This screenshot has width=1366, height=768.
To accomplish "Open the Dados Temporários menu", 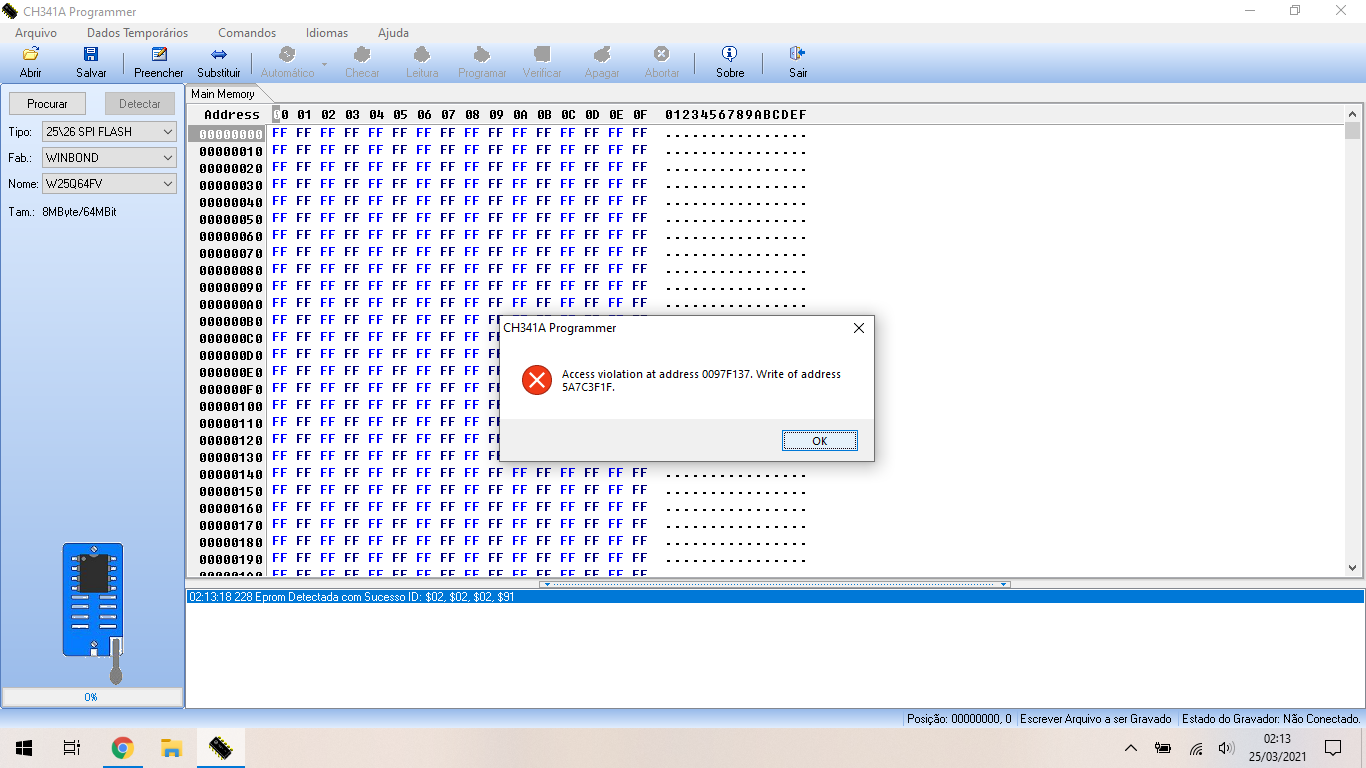I will (137, 33).
